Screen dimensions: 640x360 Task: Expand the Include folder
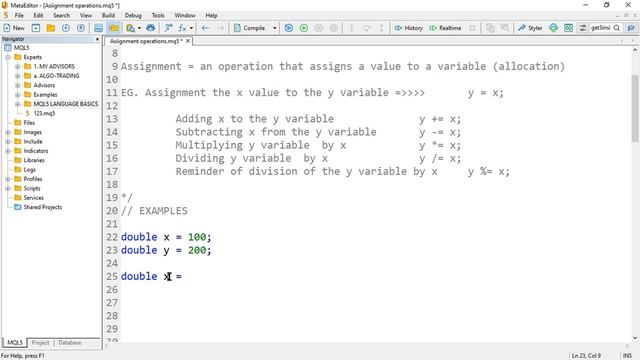tap(8, 141)
